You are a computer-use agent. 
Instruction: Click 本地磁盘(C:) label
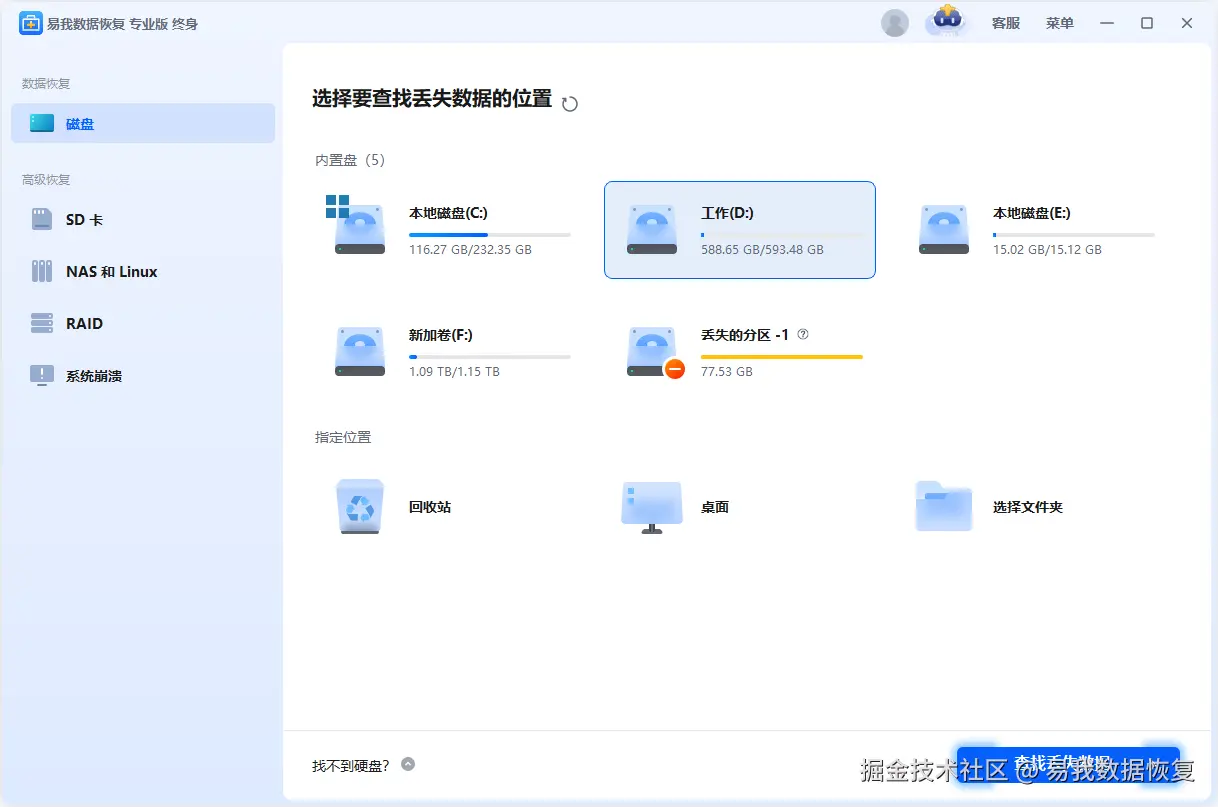(448, 213)
